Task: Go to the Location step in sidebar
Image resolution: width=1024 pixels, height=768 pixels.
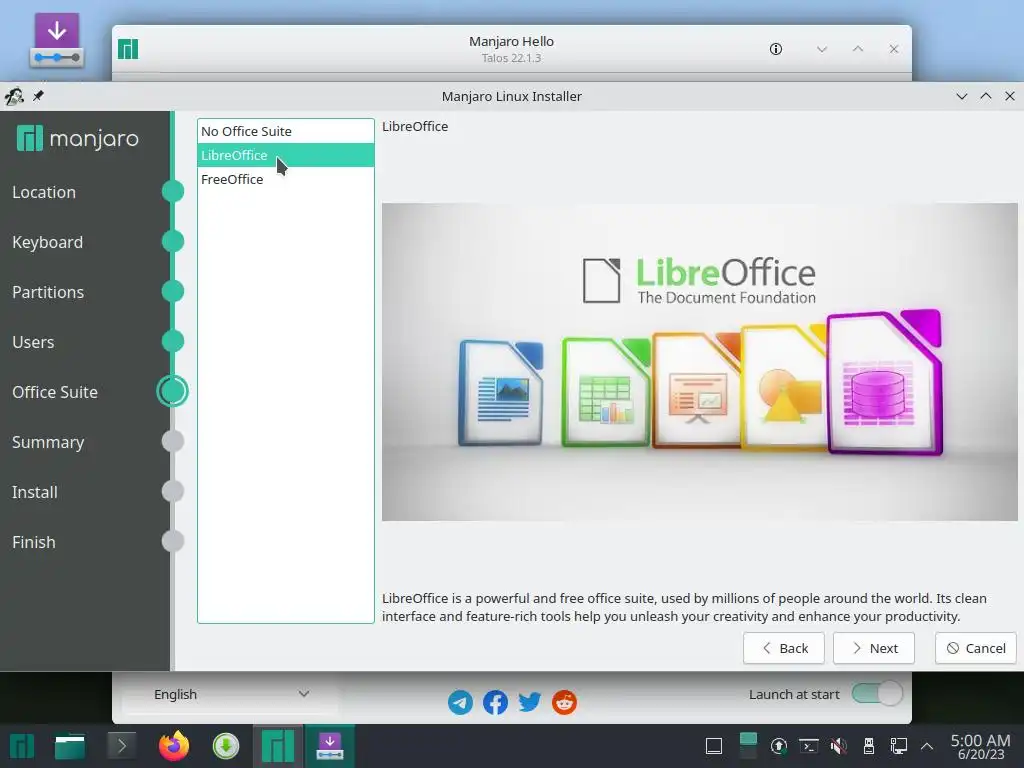Action: point(44,192)
